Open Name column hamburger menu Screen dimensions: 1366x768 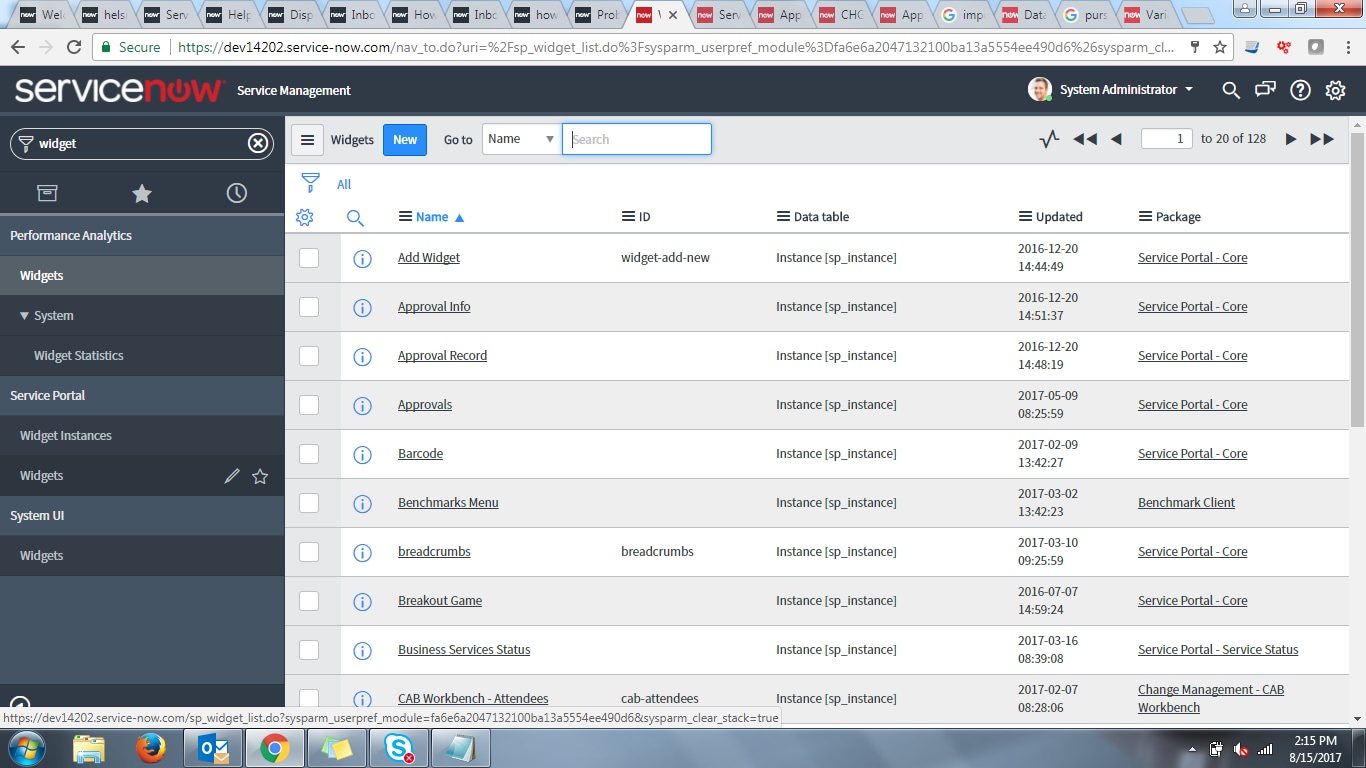pyautogui.click(x=405, y=217)
